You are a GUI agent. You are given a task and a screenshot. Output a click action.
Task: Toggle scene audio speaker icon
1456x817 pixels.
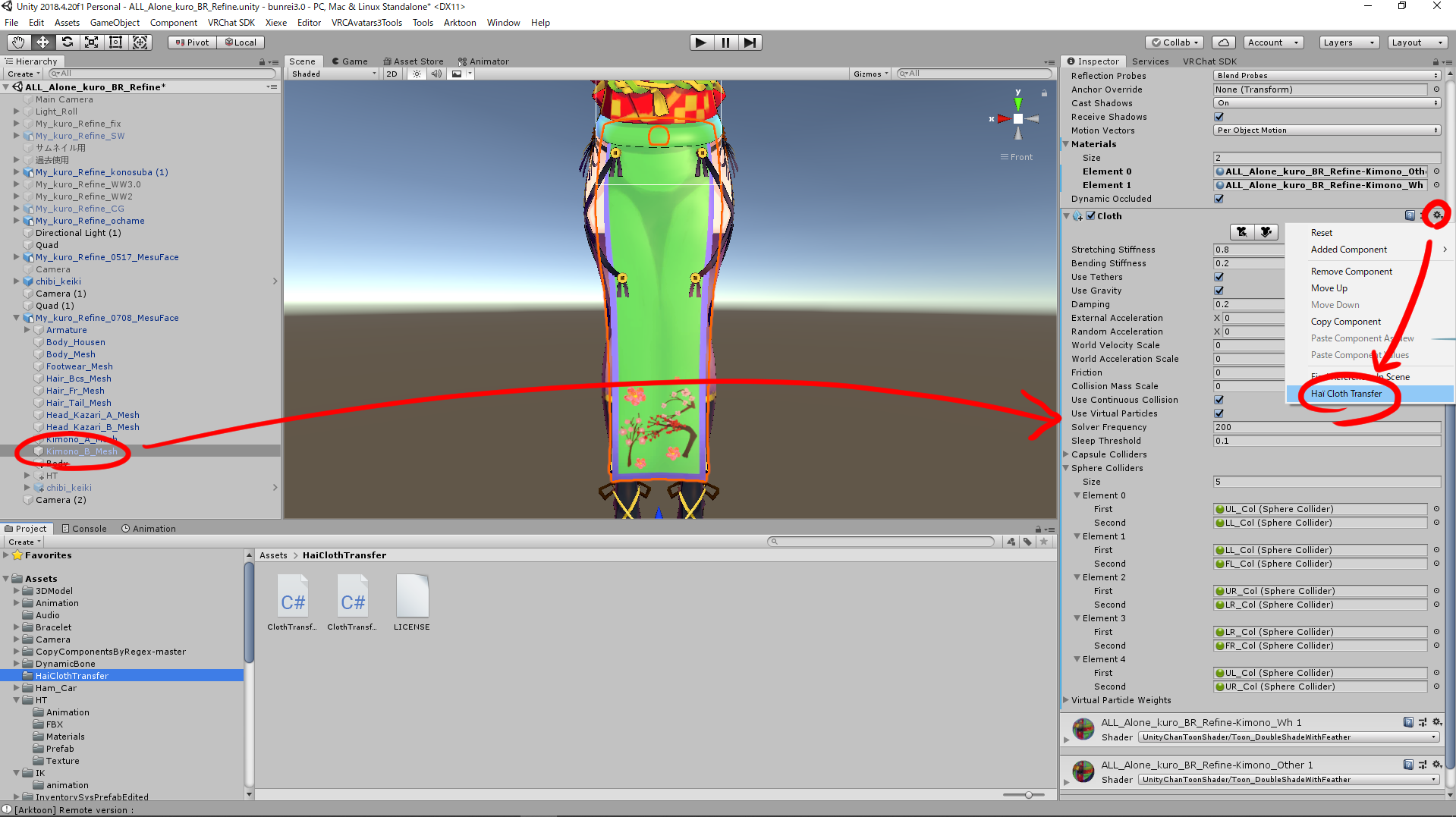tap(436, 74)
